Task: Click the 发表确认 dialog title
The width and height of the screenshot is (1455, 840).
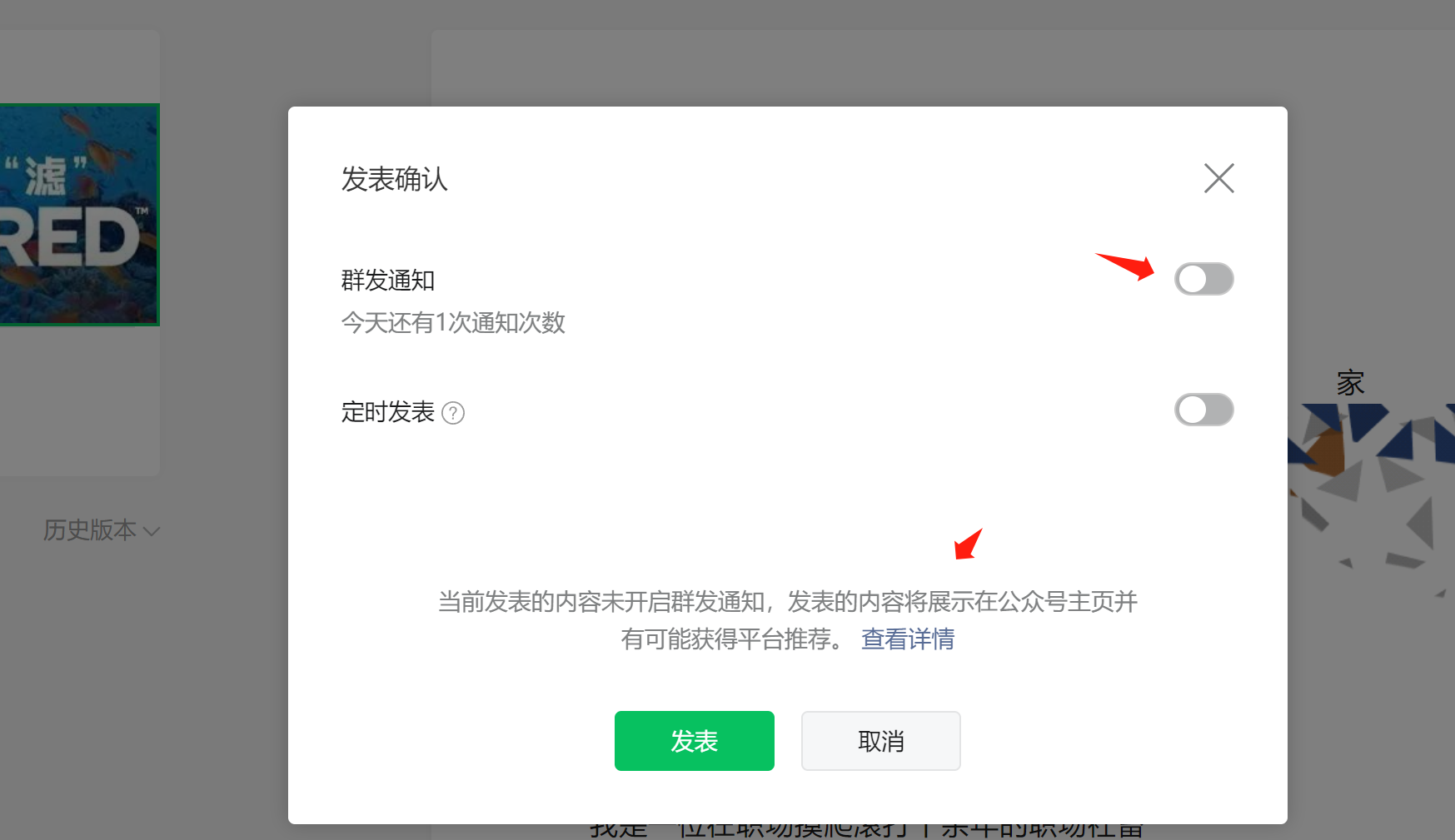Action: 394,179
